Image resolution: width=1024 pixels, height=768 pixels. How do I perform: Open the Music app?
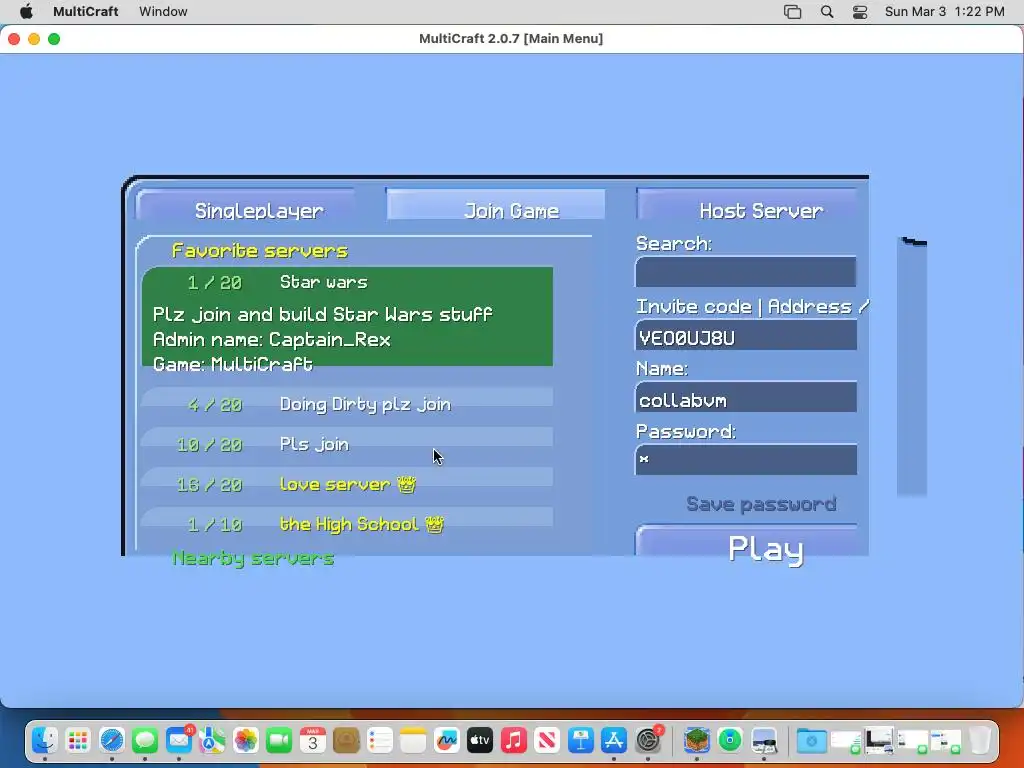[x=513, y=740]
